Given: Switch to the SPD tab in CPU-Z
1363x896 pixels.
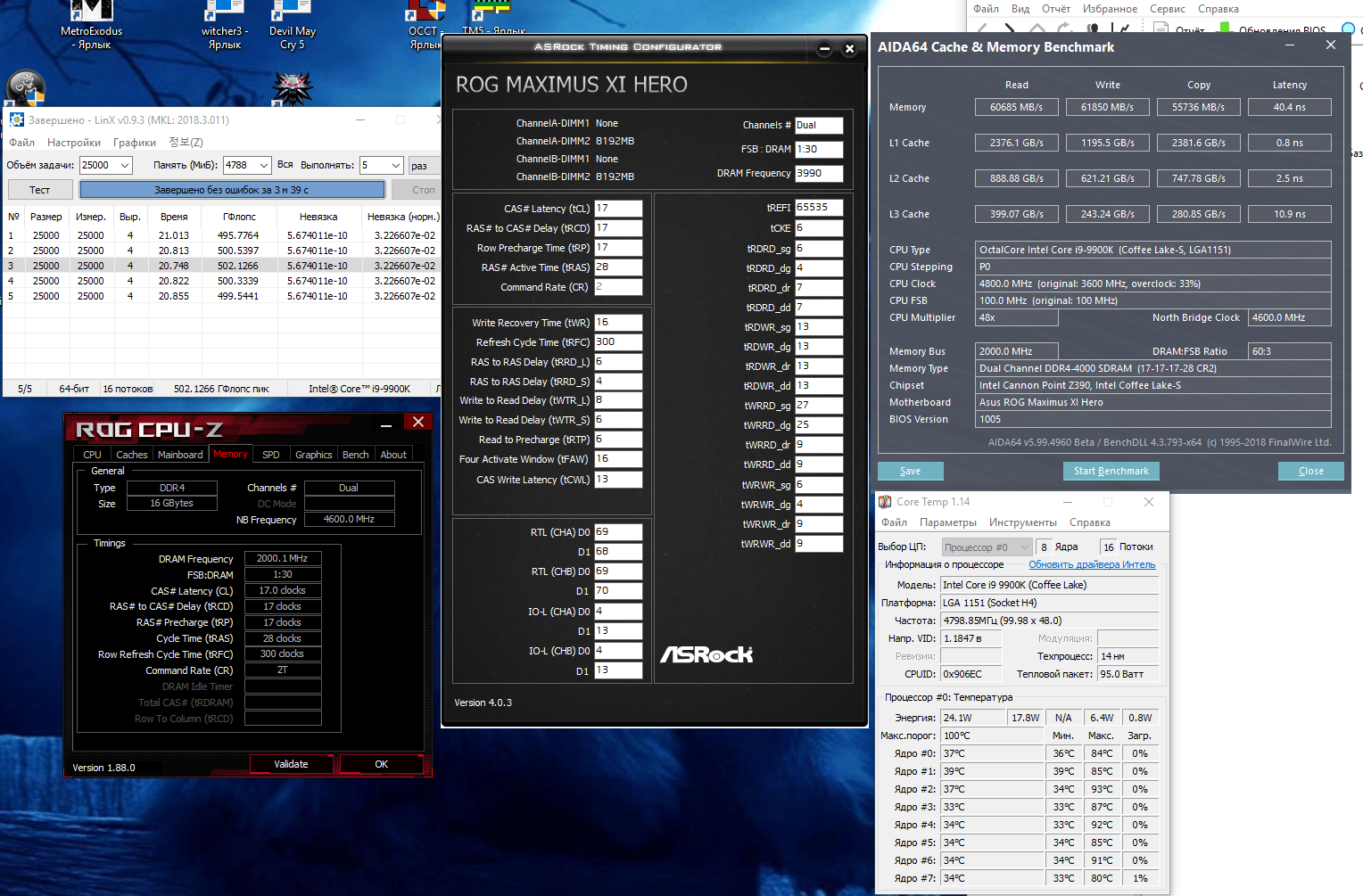Looking at the screenshot, I should pyautogui.click(x=271, y=455).
